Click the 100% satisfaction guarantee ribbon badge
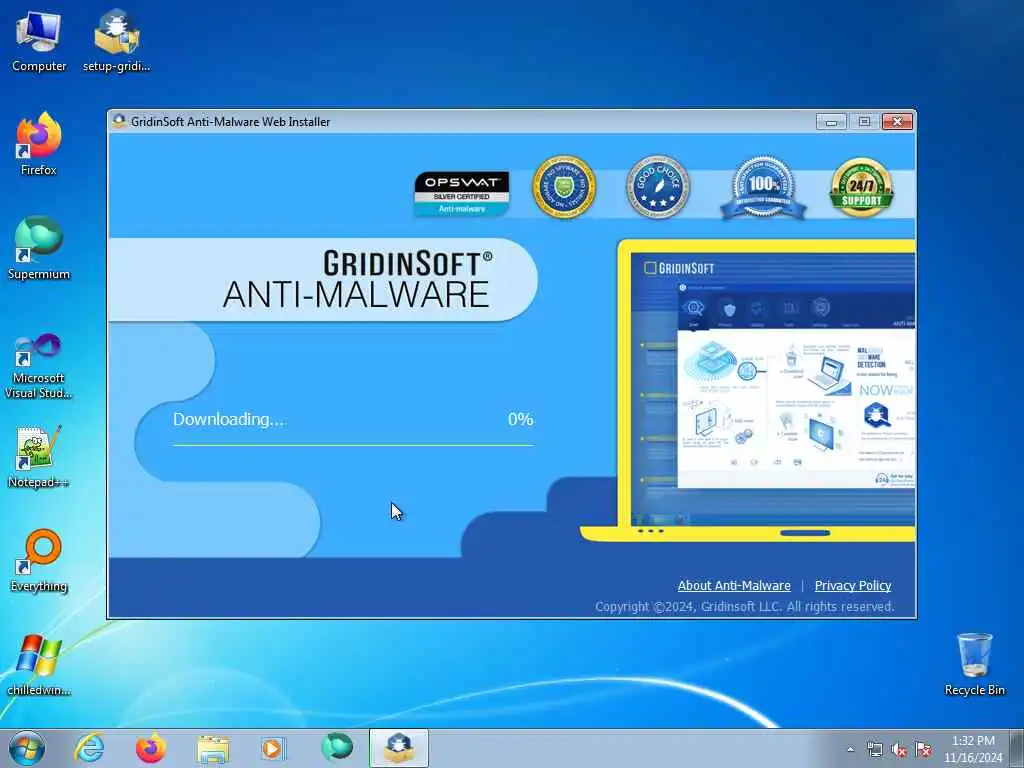The height and width of the screenshot is (768, 1024). click(x=763, y=188)
